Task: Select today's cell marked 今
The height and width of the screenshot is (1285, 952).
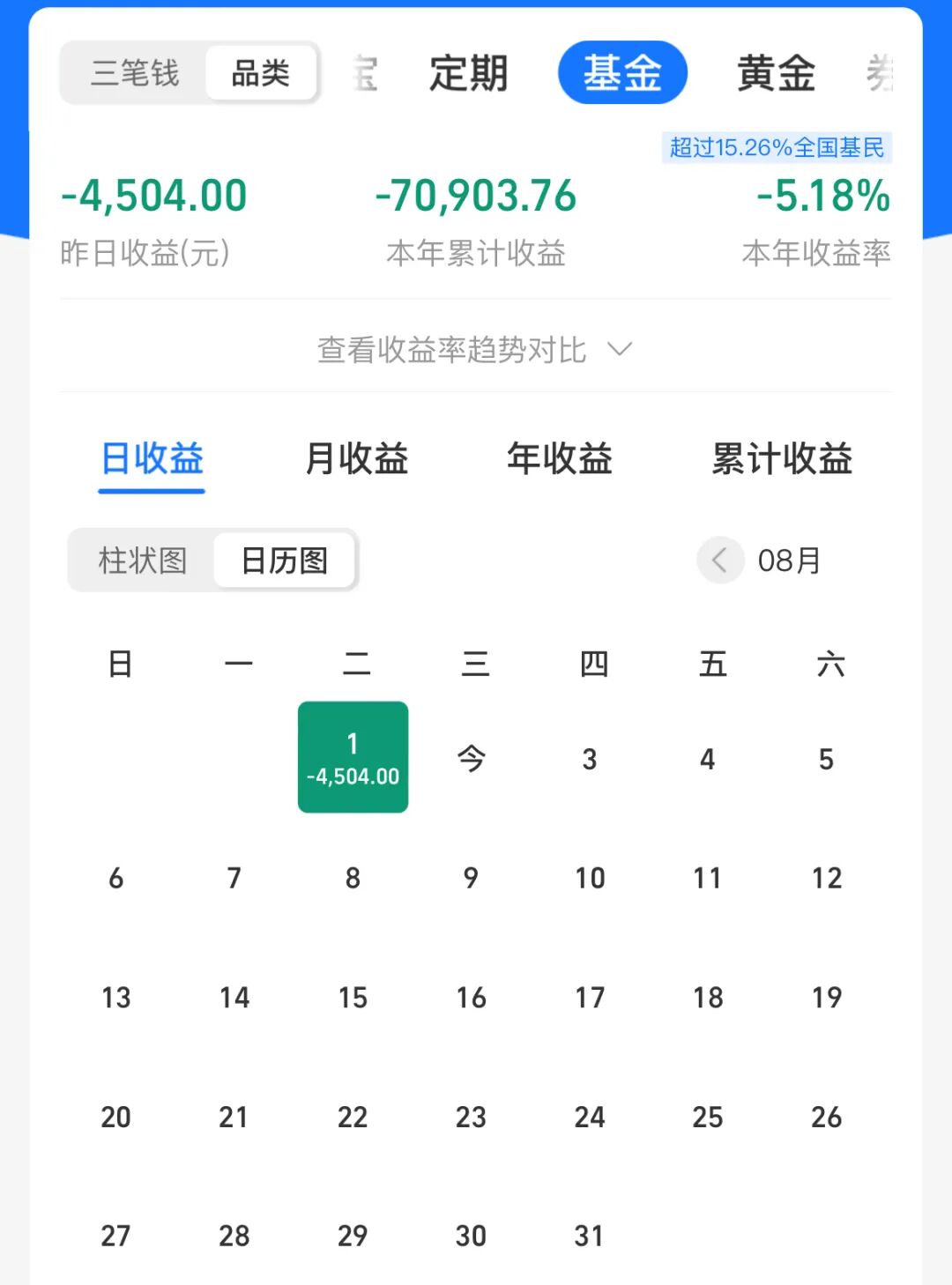Action: click(472, 758)
